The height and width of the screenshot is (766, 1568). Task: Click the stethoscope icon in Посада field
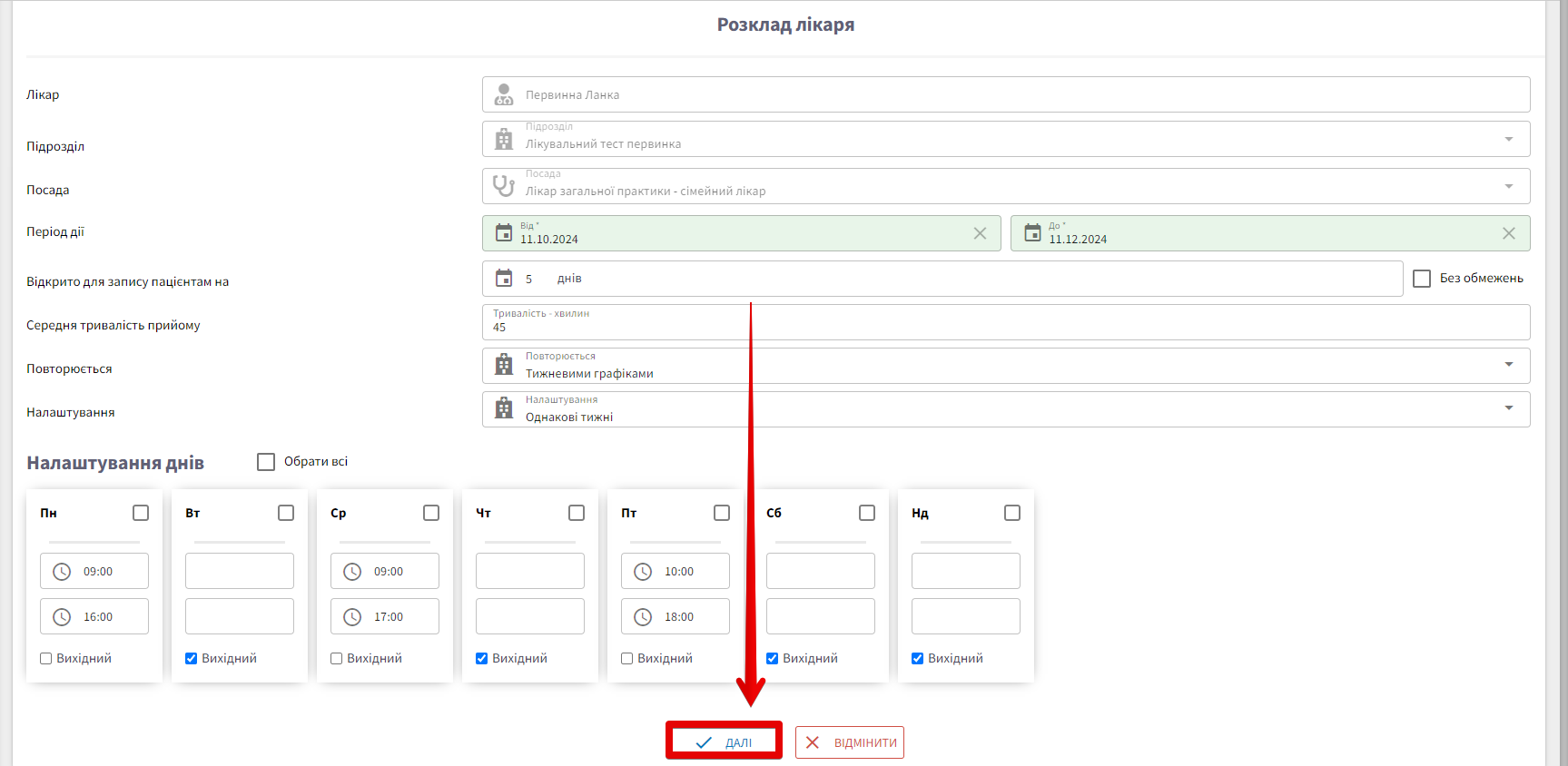coord(503,186)
